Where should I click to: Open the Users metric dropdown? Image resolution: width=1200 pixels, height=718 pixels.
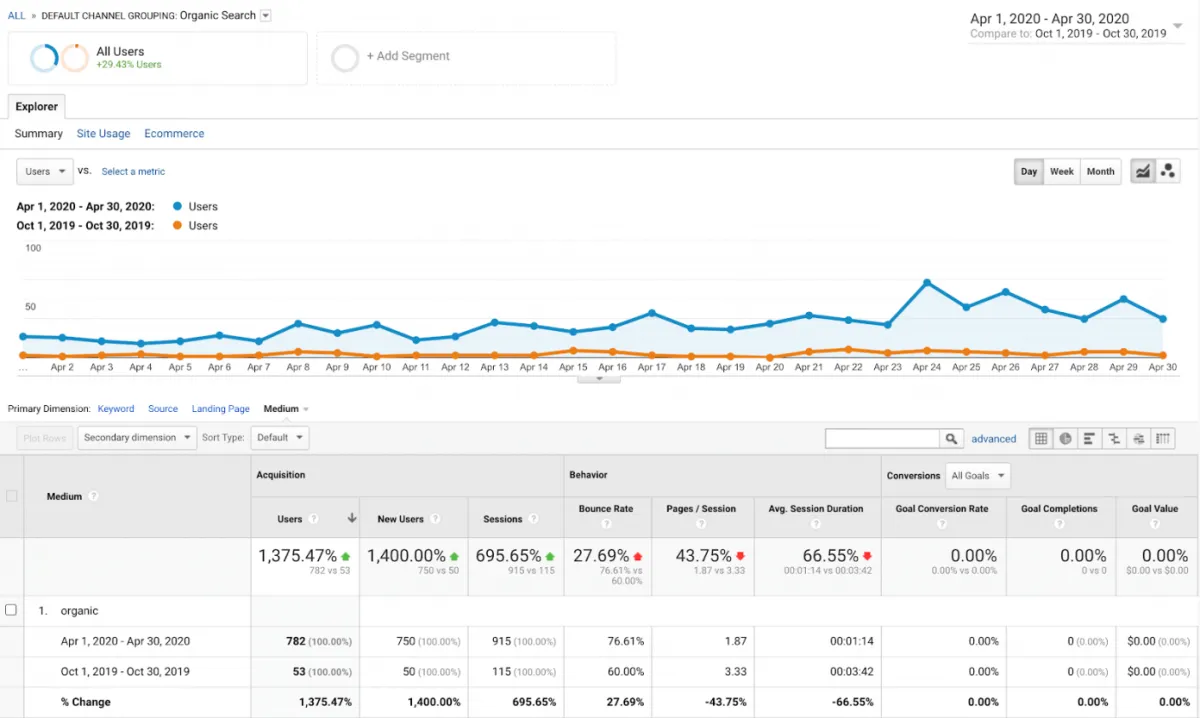(45, 171)
